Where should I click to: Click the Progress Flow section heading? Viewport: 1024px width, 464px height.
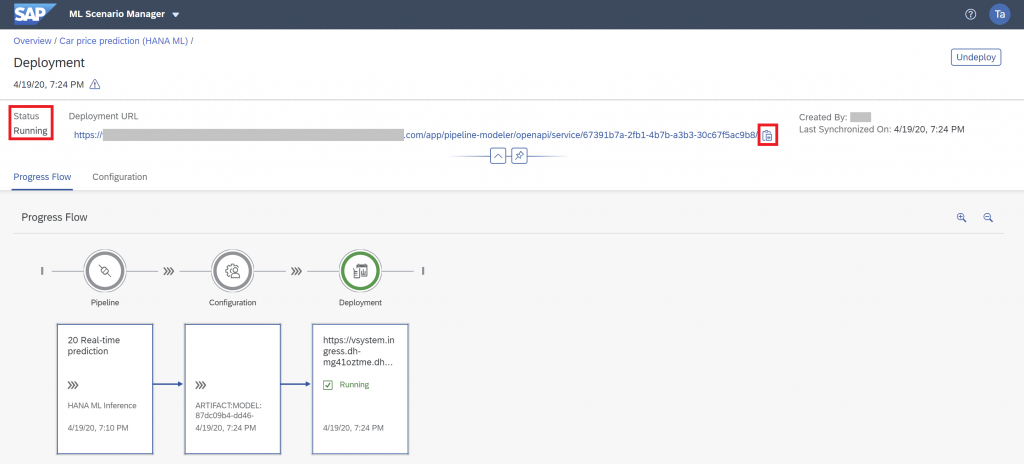[x=54, y=217]
